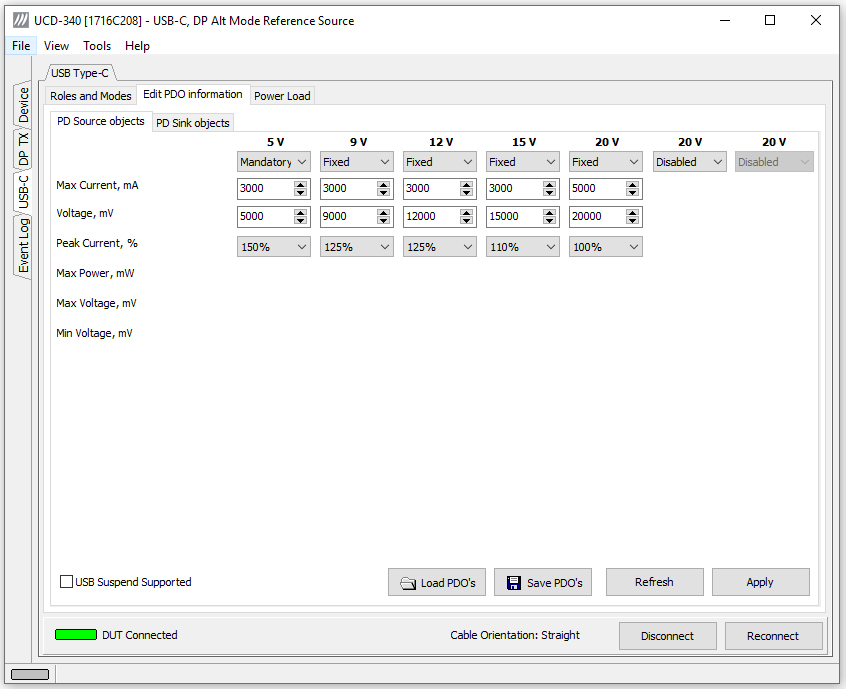Open the Tools menu
Screen dimensions: 846x689
pos(97,46)
